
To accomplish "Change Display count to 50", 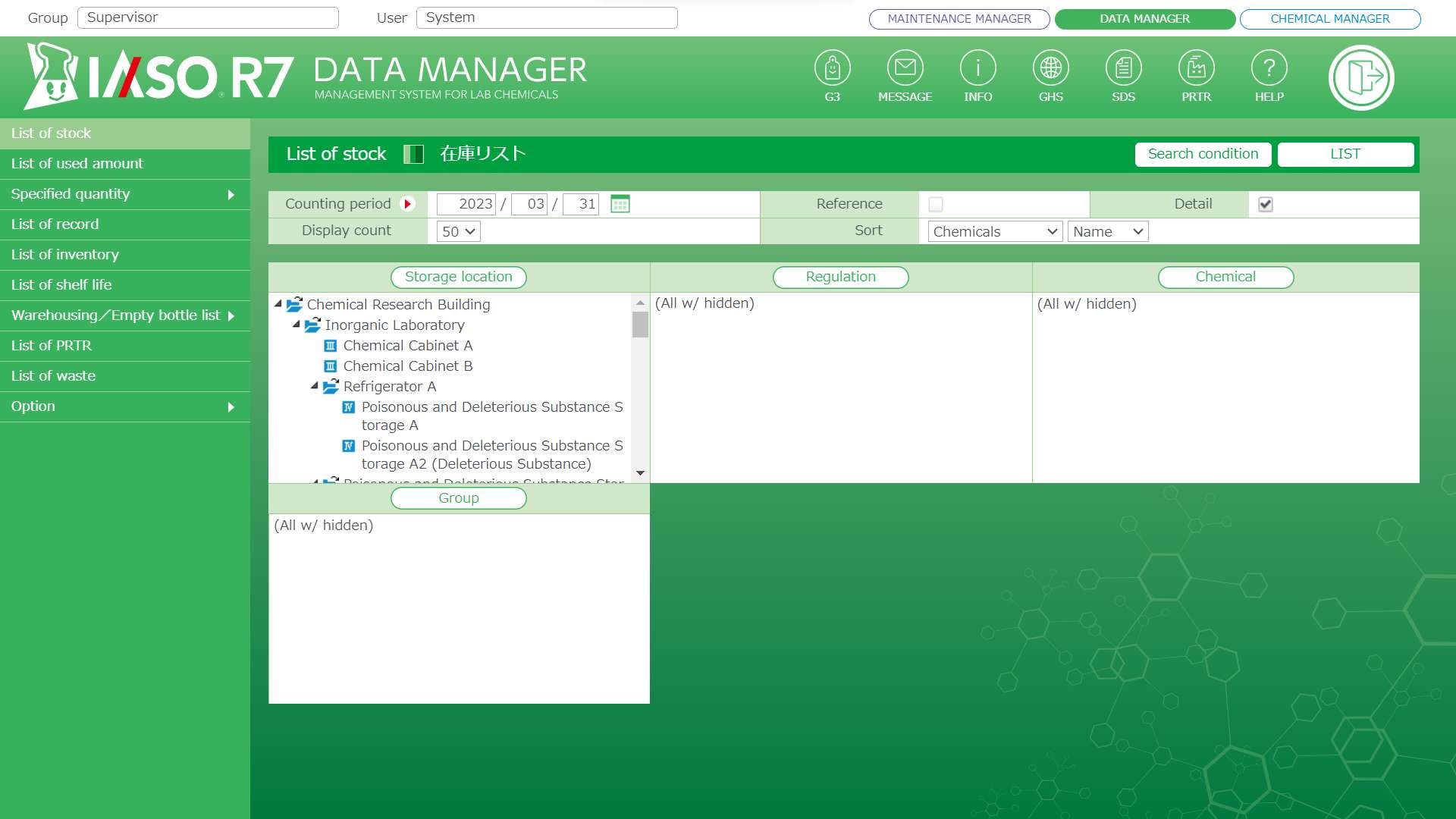I will [458, 231].
